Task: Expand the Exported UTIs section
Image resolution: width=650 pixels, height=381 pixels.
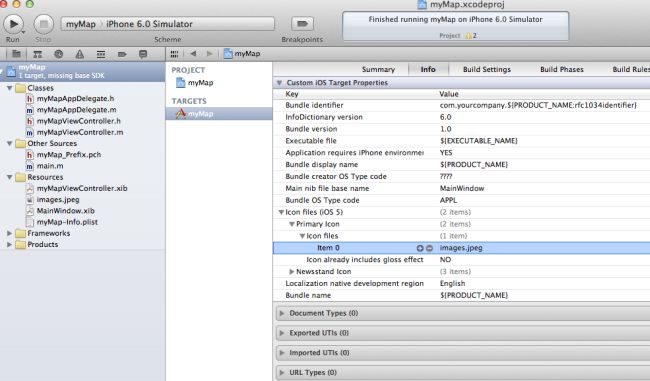Action: [x=282, y=333]
